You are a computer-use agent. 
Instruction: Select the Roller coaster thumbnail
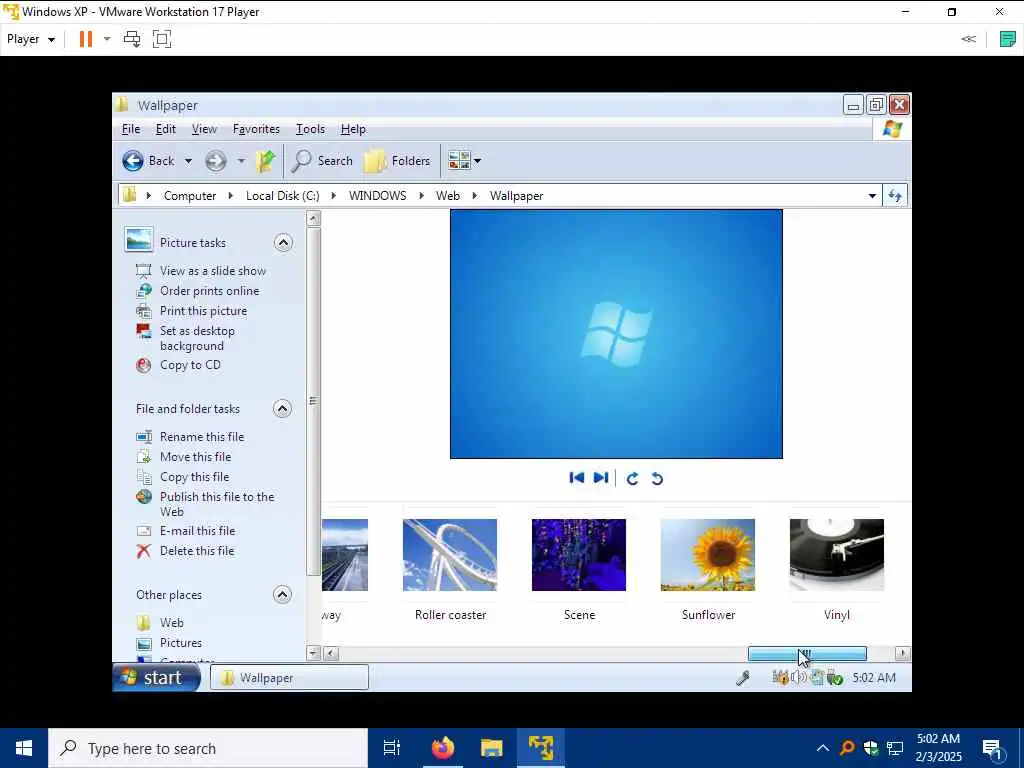(x=450, y=555)
